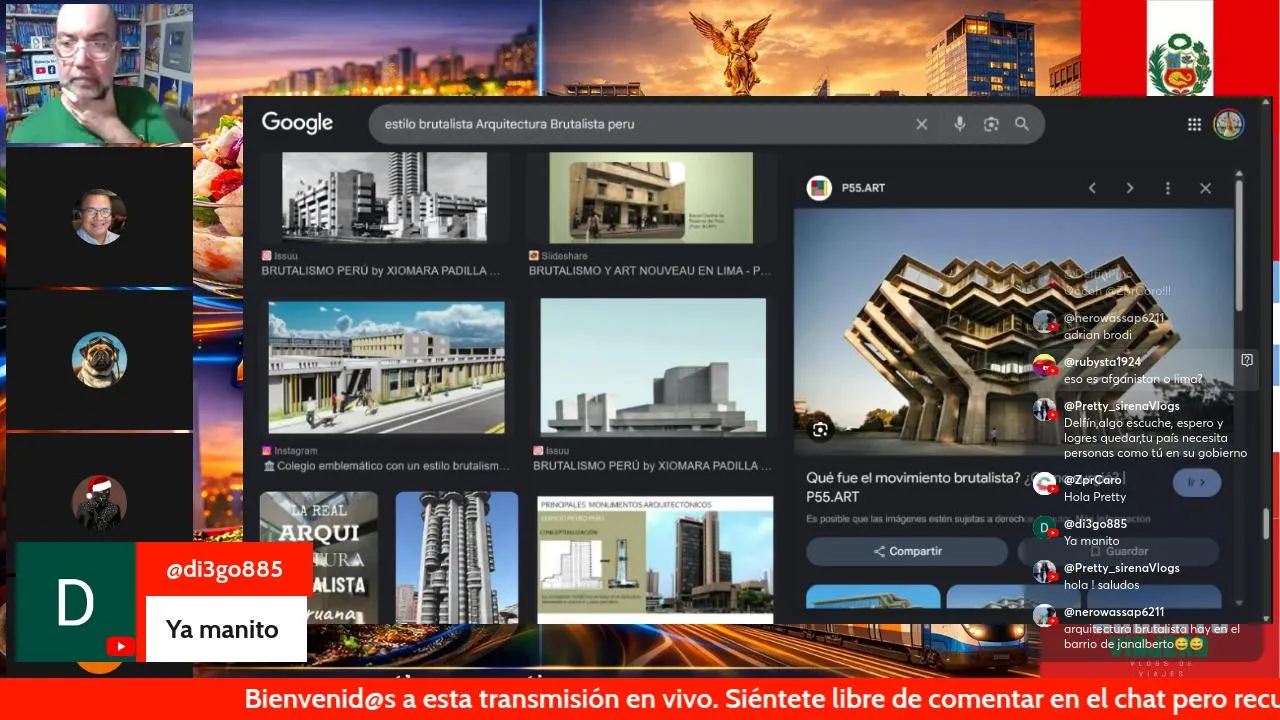Viewport: 1280px width, 720px height.
Task: Click the 'hola ! saludos' chat message
Action: [1106, 576]
